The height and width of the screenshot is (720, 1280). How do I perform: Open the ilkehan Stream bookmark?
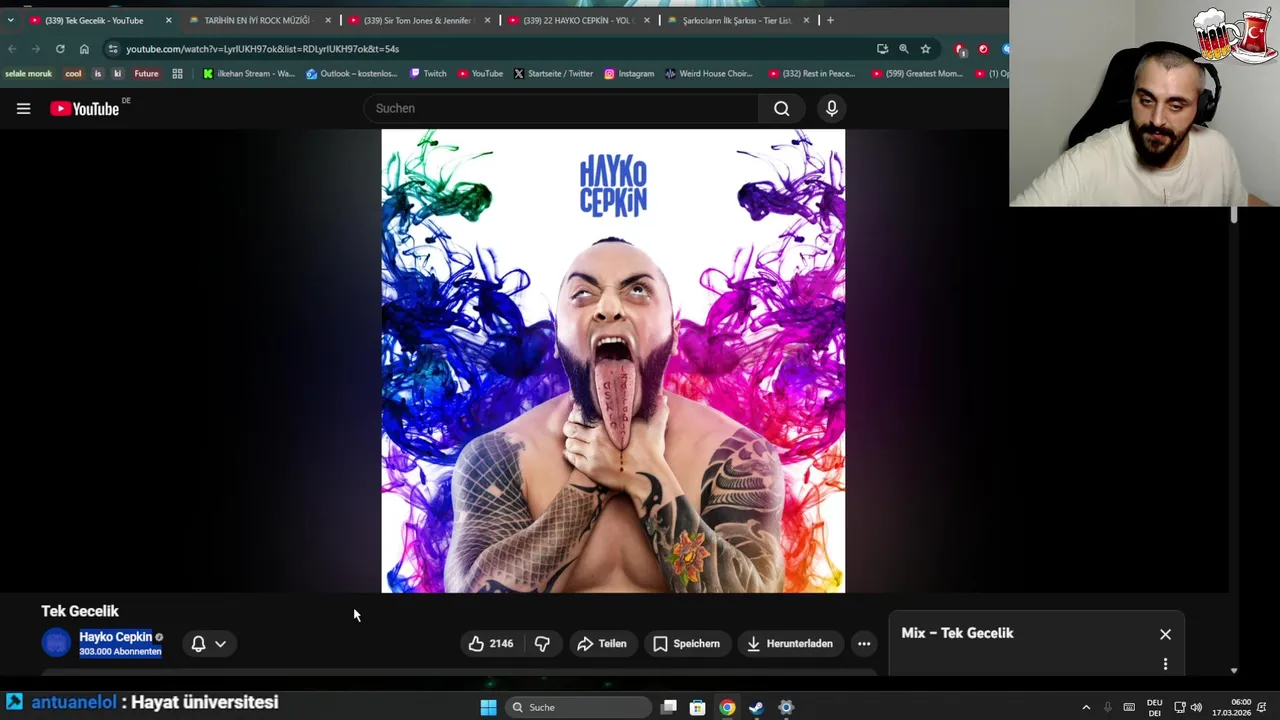point(249,74)
